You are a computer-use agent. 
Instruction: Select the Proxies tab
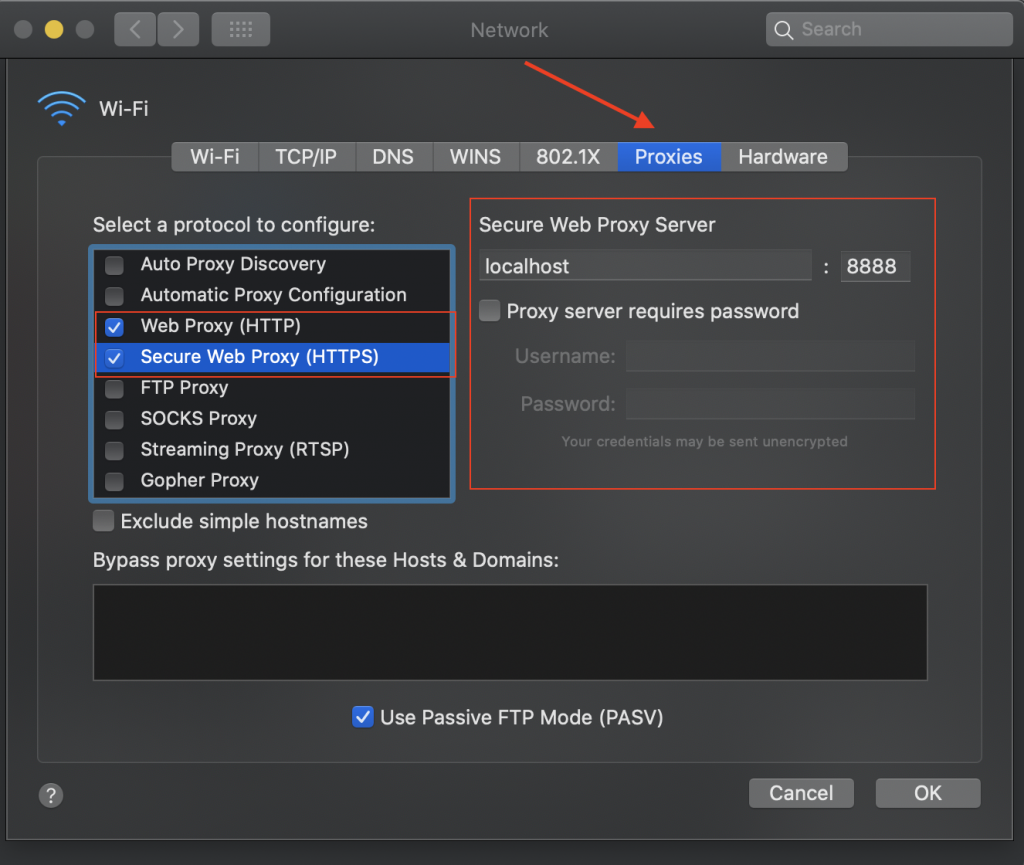pos(669,157)
